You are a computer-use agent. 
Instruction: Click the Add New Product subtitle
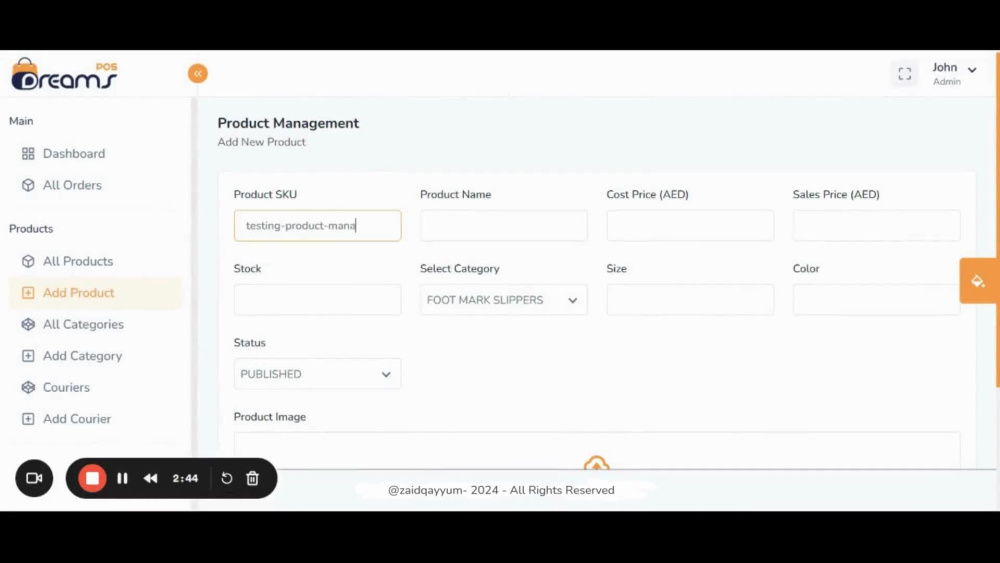(x=261, y=142)
